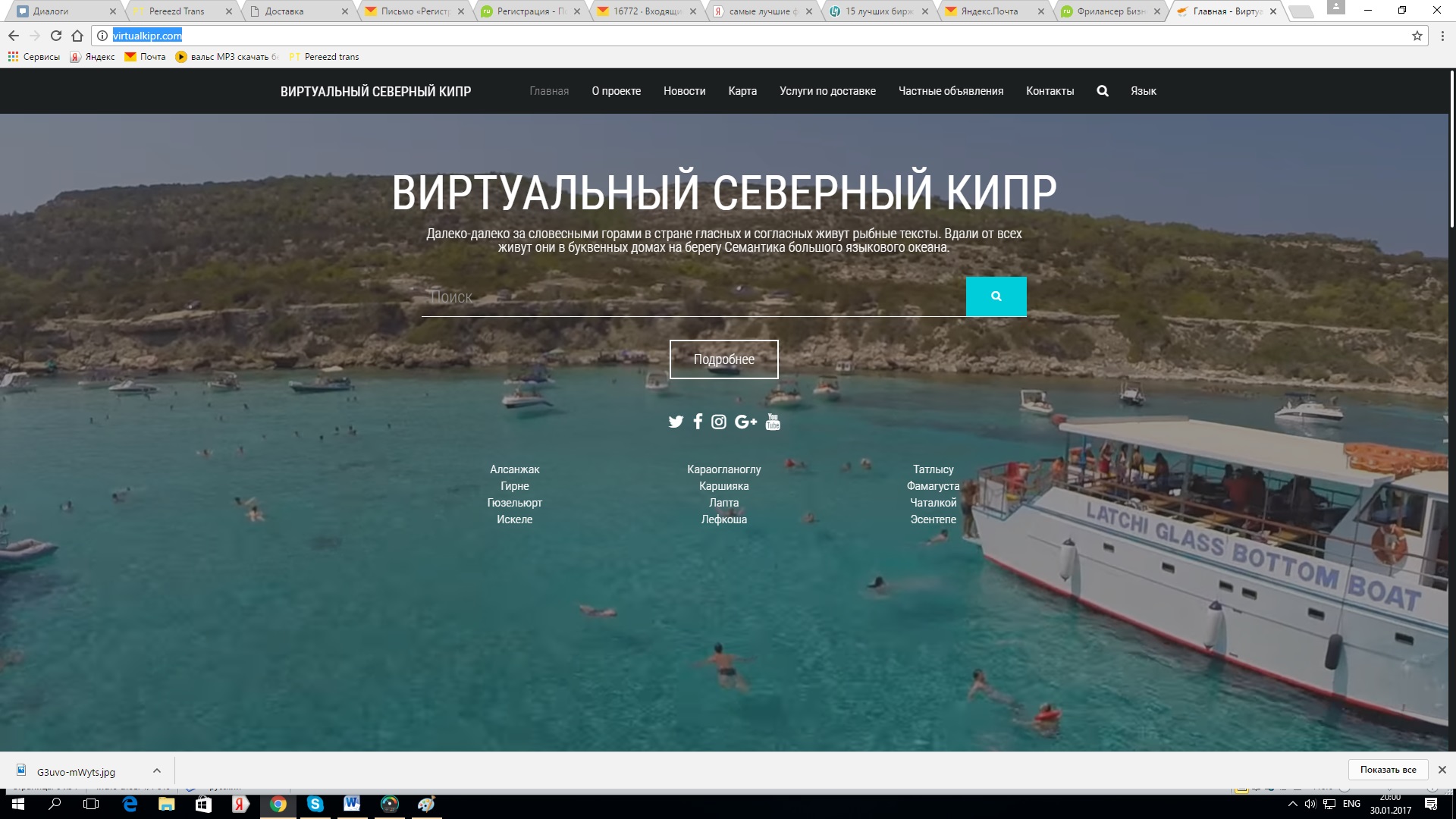The width and height of the screenshot is (1456, 819).
Task: Click the Instagram icon
Action: tap(719, 422)
